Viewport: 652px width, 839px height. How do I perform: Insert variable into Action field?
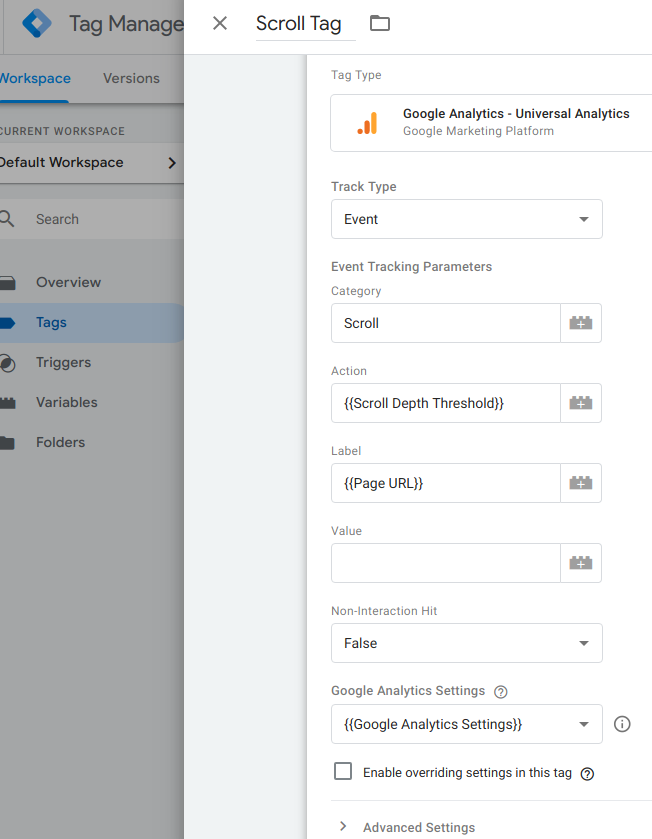pyautogui.click(x=581, y=403)
